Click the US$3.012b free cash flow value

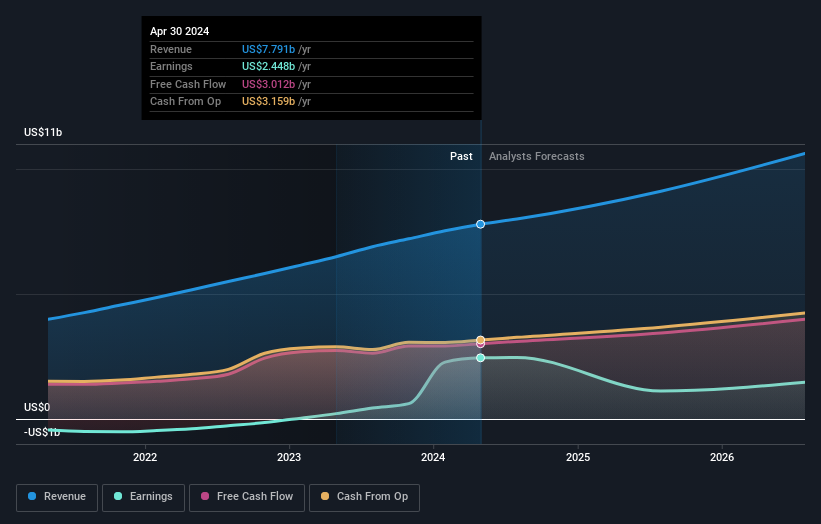pos(269,84)
